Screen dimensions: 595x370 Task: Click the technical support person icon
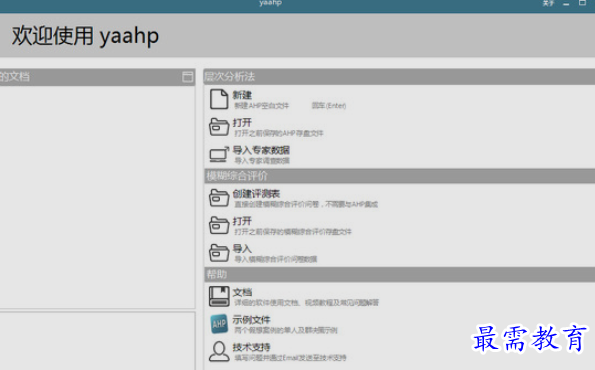(219, 351)
